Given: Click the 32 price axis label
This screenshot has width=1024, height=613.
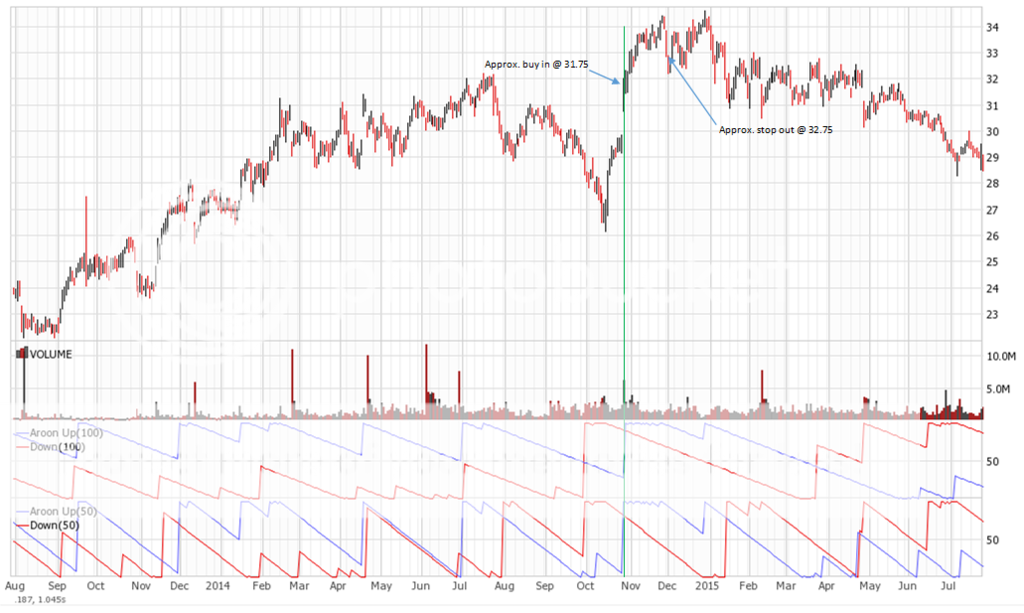Looking at the screenshot, I should (993, 80).
